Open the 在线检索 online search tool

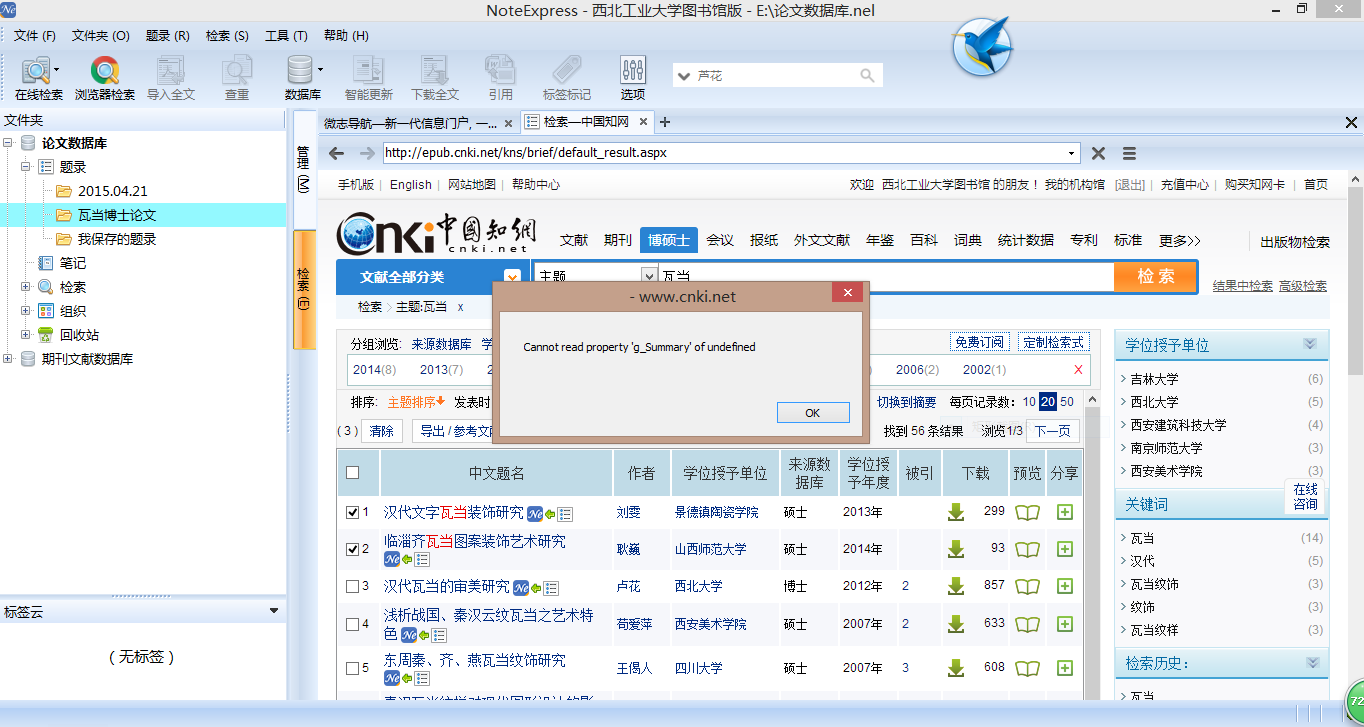[x=38, y=79]
